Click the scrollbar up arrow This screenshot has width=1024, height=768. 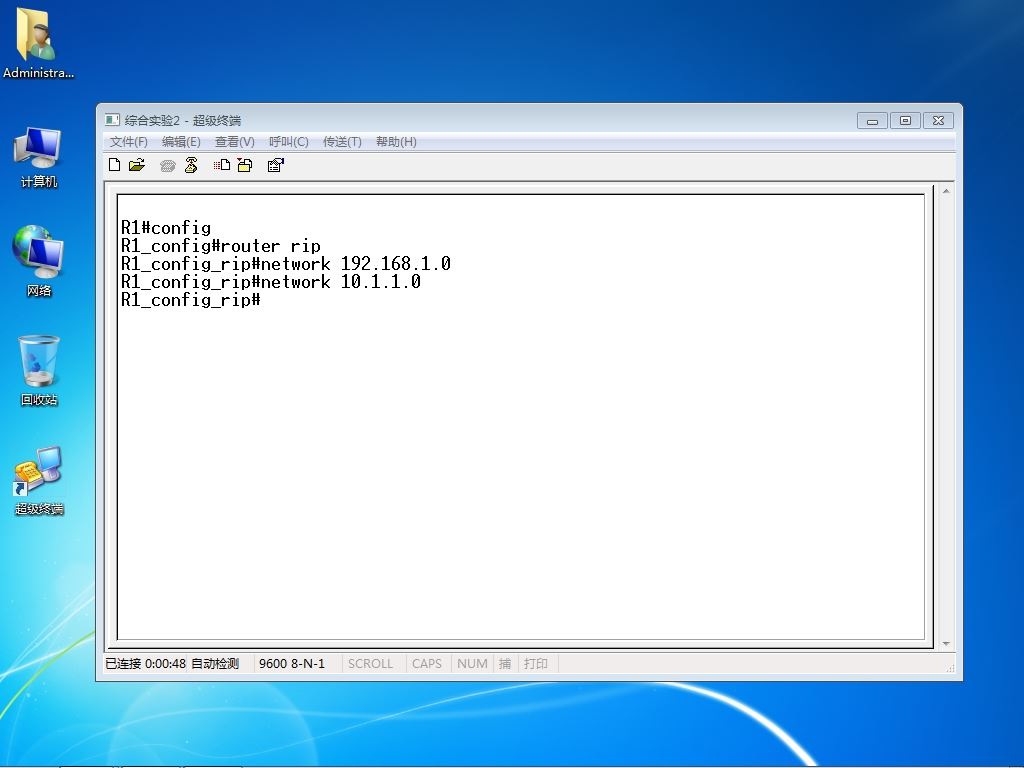coord(946,191)
